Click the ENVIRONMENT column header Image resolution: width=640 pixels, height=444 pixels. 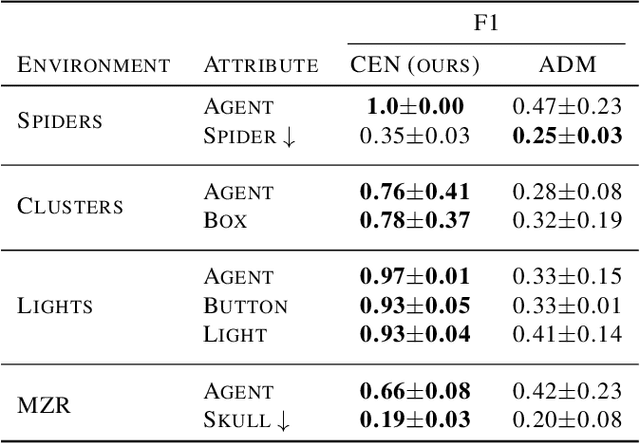coord(94,66)
